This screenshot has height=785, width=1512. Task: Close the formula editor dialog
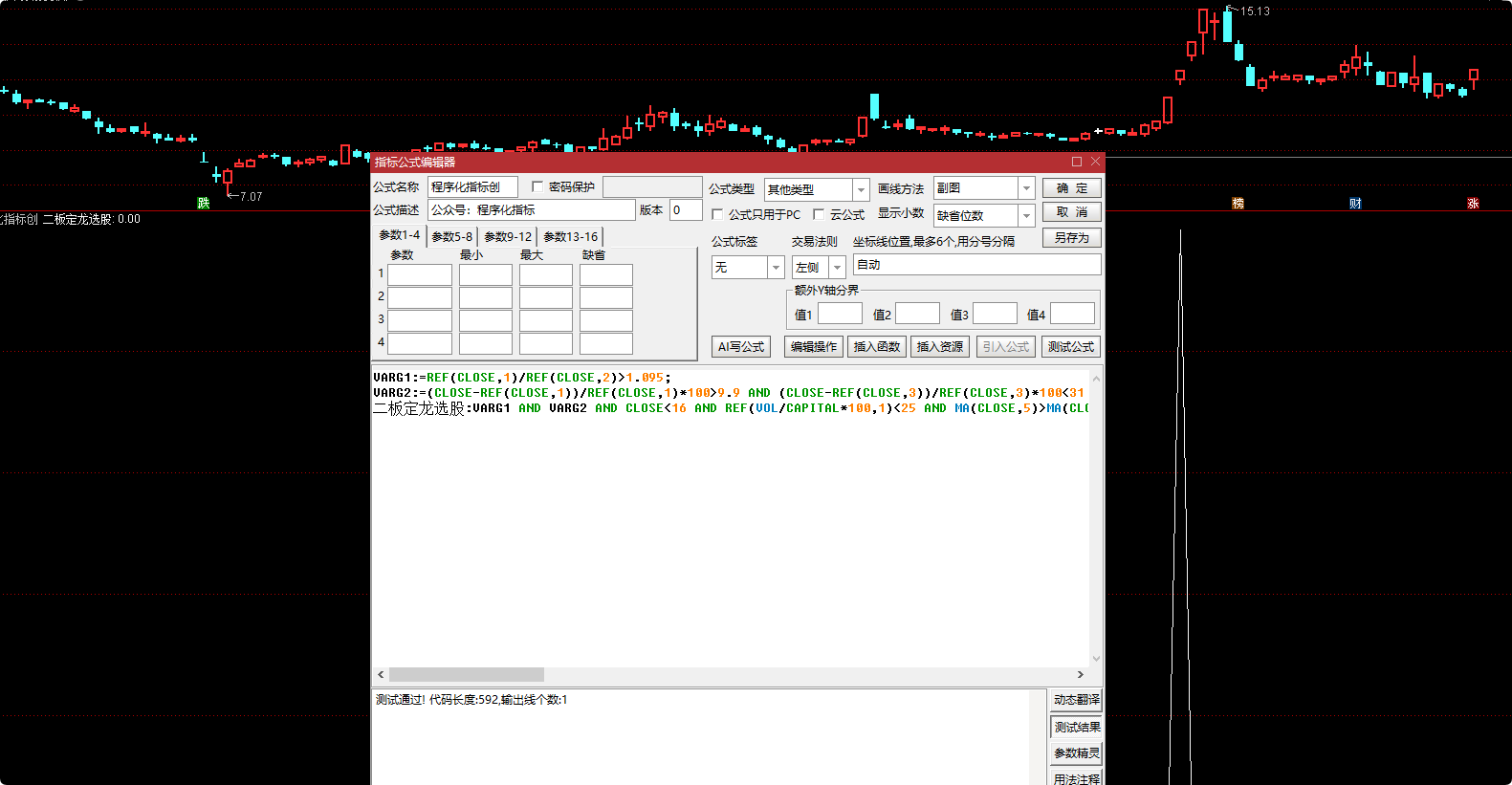[1095, 162]
